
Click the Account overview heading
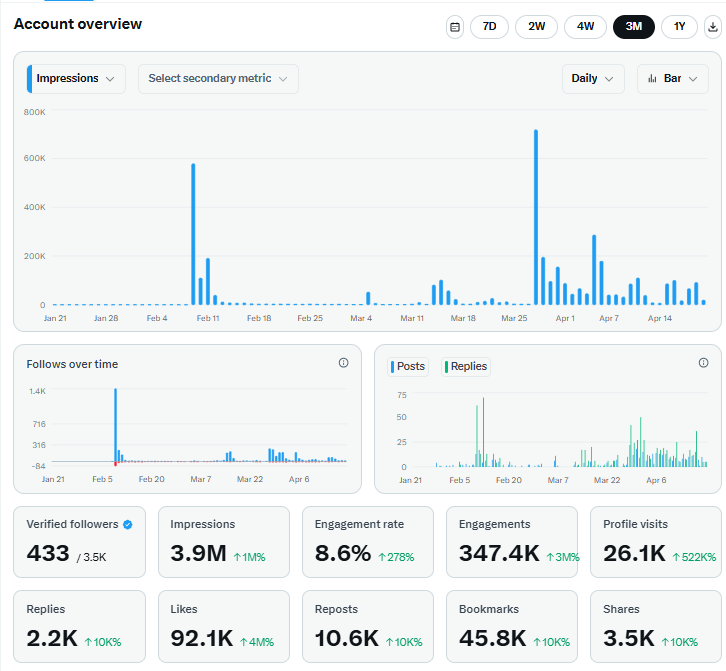(78, 24)
